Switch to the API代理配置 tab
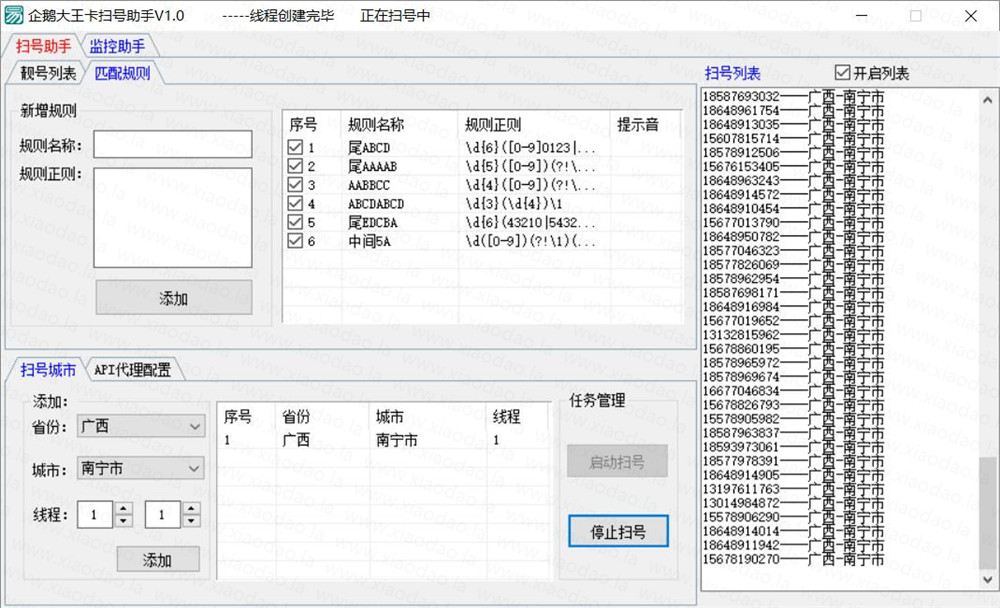 pyautogui.click(x=132, y=370)
